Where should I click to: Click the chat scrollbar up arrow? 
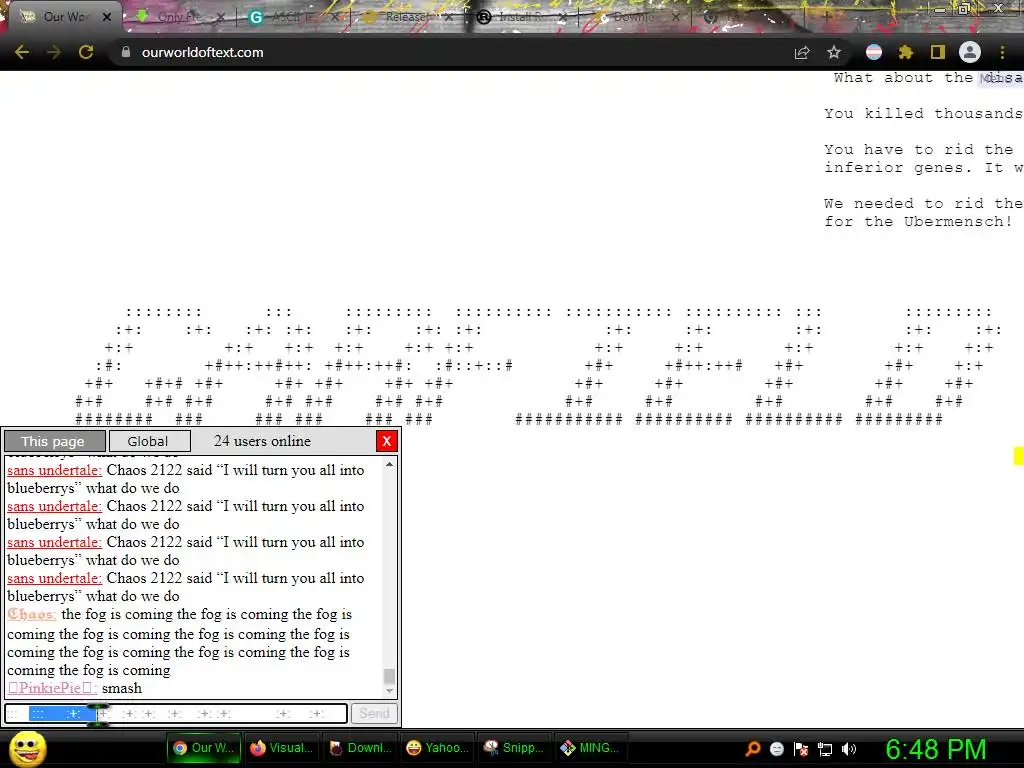[x=389, y=464]
